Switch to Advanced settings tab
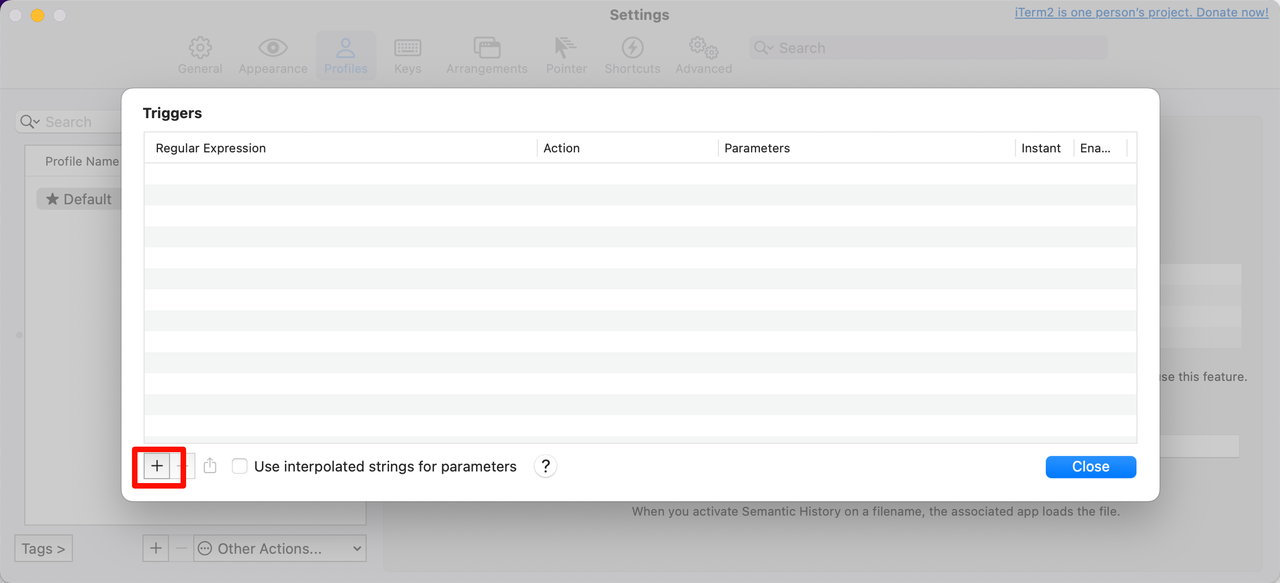 click(704, 55)
